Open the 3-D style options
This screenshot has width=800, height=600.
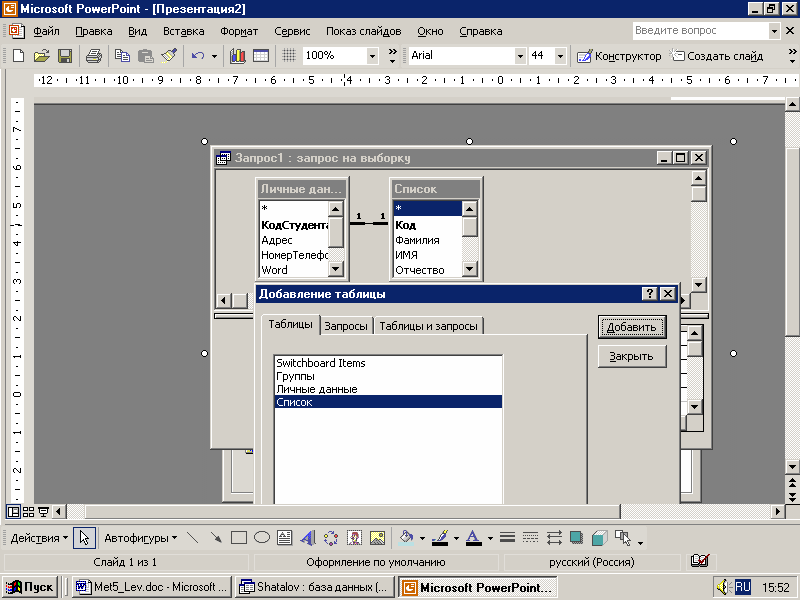pyautogui.click(x=600, y=538)
